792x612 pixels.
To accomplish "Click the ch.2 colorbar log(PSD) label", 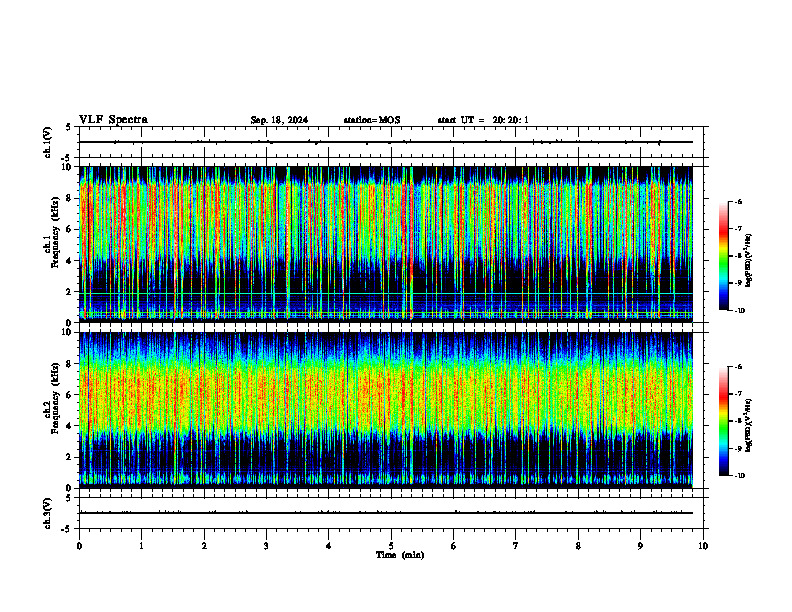I will click(x=748, y=425).
